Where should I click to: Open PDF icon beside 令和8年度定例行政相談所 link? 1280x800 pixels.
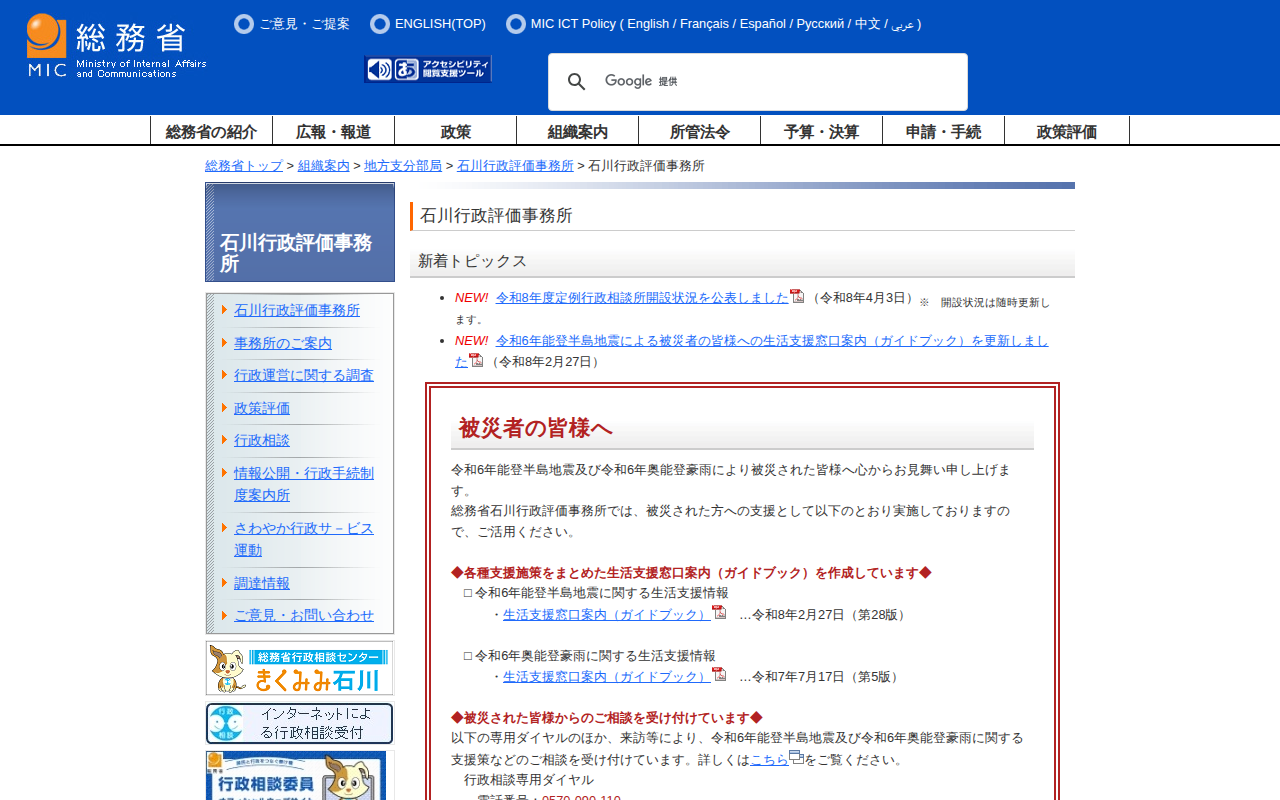coord(797,296)
